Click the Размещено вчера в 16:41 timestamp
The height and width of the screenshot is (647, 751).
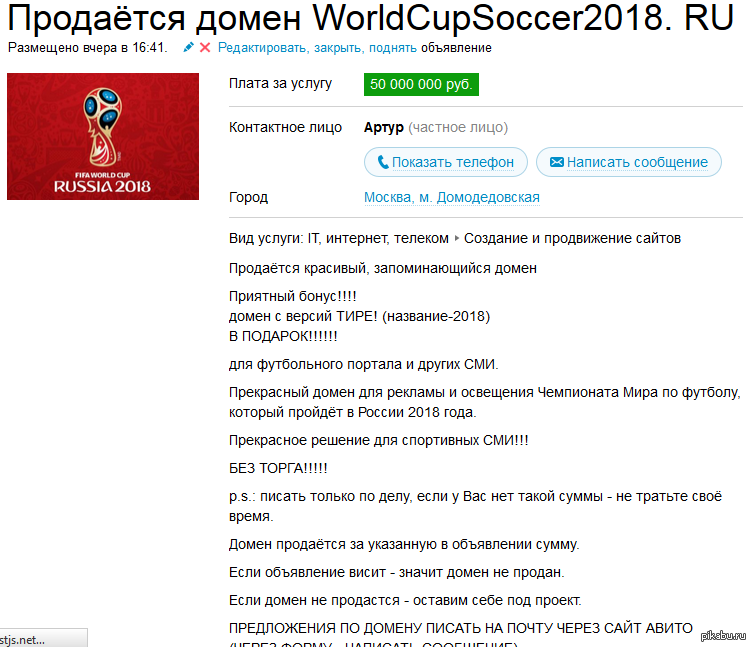click(87, 48)
